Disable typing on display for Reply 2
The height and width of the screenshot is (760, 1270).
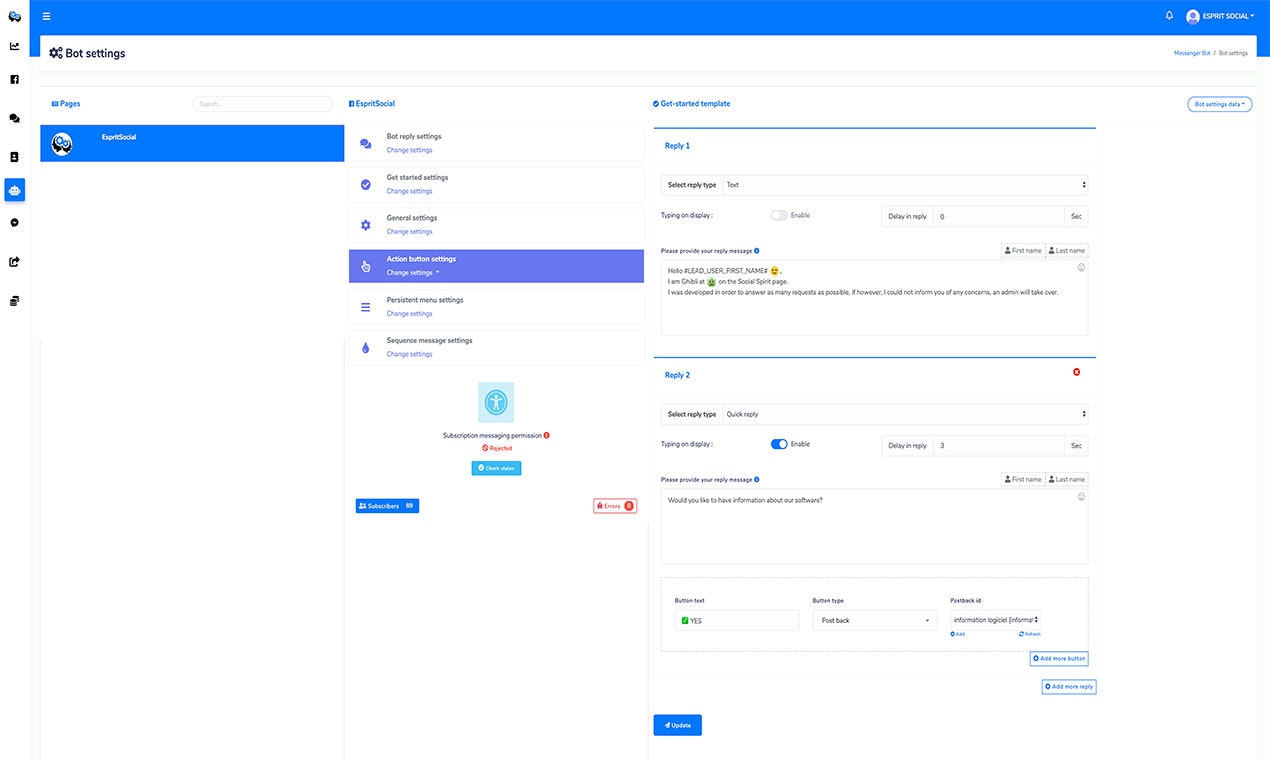click(779, 444)
